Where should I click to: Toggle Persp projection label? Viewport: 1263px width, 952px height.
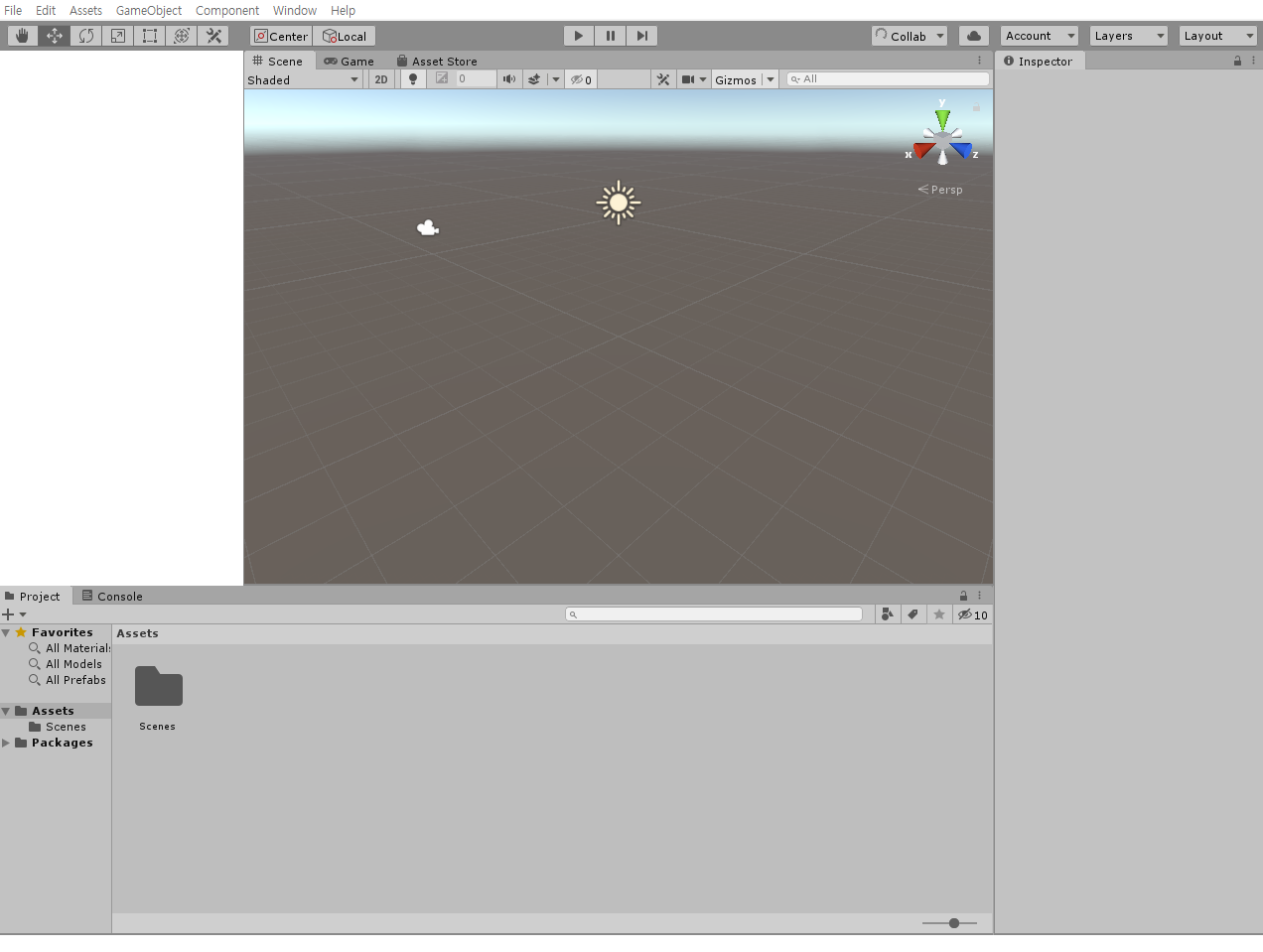[940, 190]
